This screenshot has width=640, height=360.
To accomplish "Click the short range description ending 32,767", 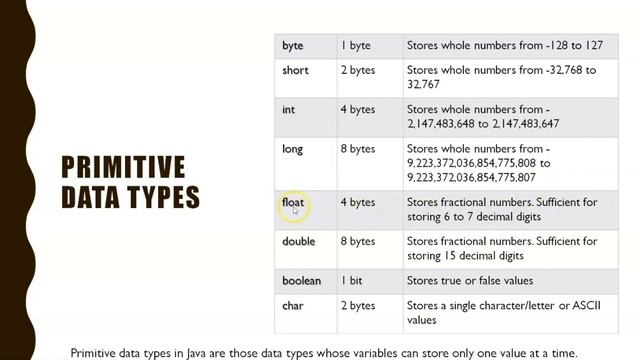I will [x=502, y=77].
